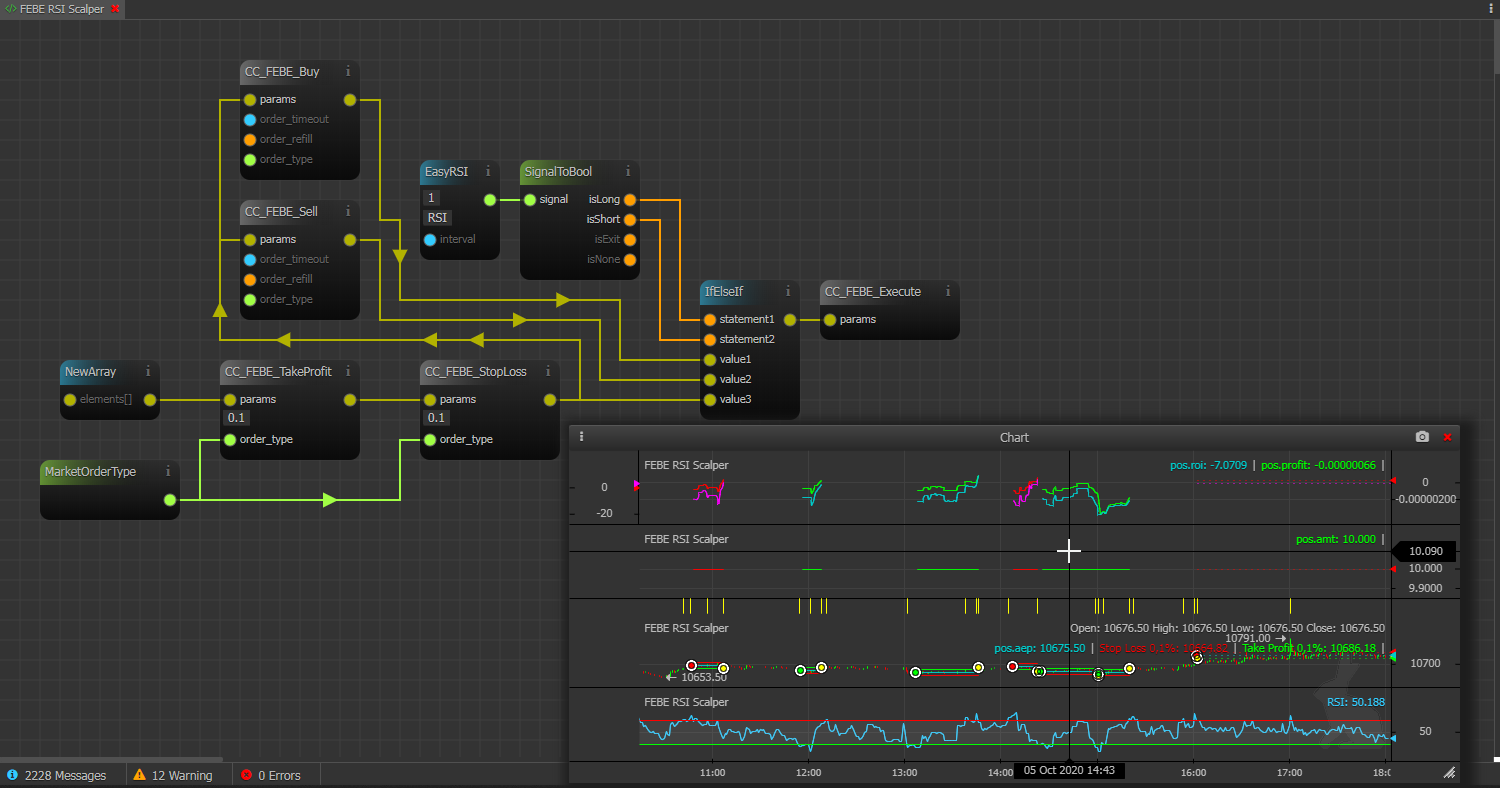Screen dimensions: 1500x788
Task: Click the isLong output port
Action: point(630,199)
